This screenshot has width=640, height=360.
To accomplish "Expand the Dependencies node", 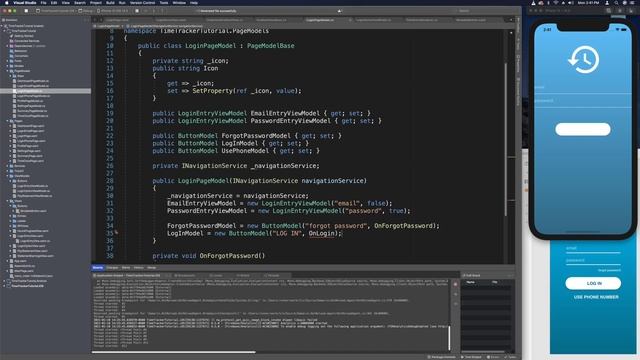I will pyautogui.click(x=7, y=46).
